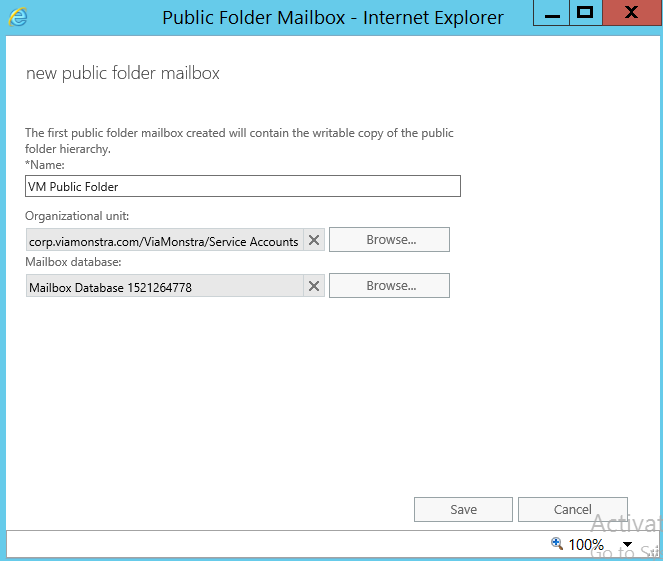Select the Organizational unit path field
663x561 pixels.
[164, 241]
